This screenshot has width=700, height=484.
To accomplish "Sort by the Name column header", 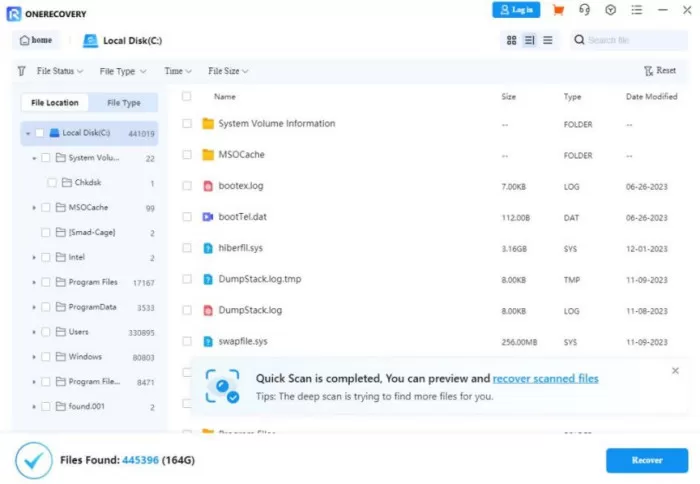I will 225,96.
